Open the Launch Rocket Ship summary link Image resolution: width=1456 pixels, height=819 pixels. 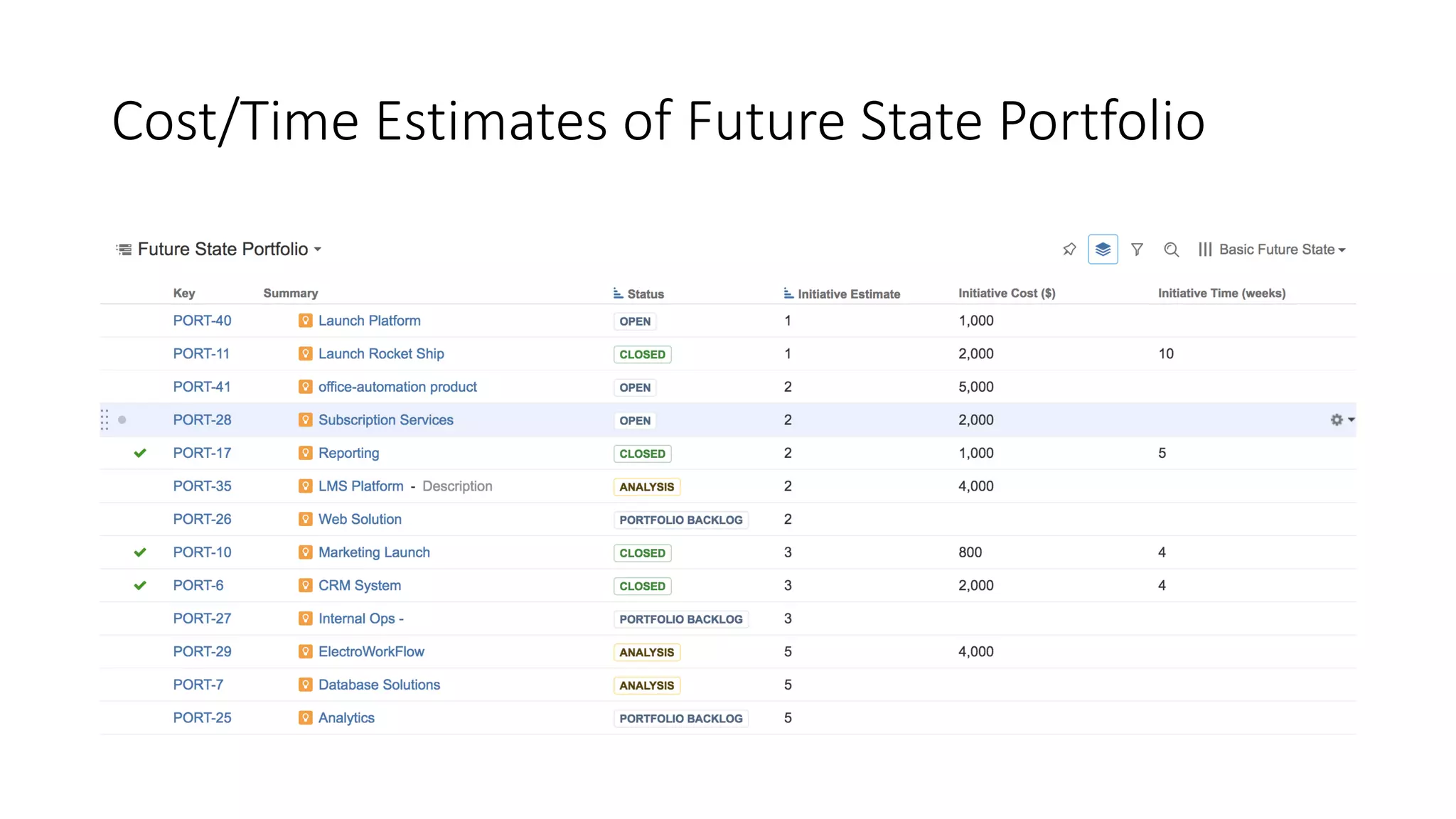click(381, 354)
